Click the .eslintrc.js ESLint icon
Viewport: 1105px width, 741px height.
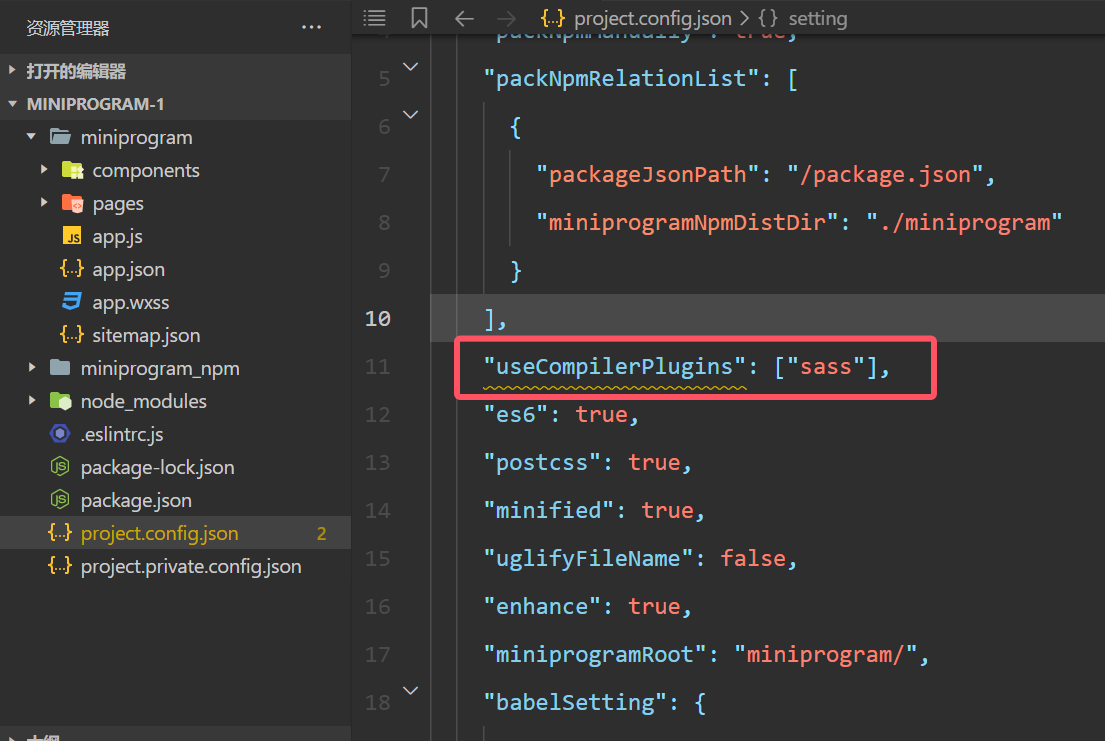click(x=58, y=434)
